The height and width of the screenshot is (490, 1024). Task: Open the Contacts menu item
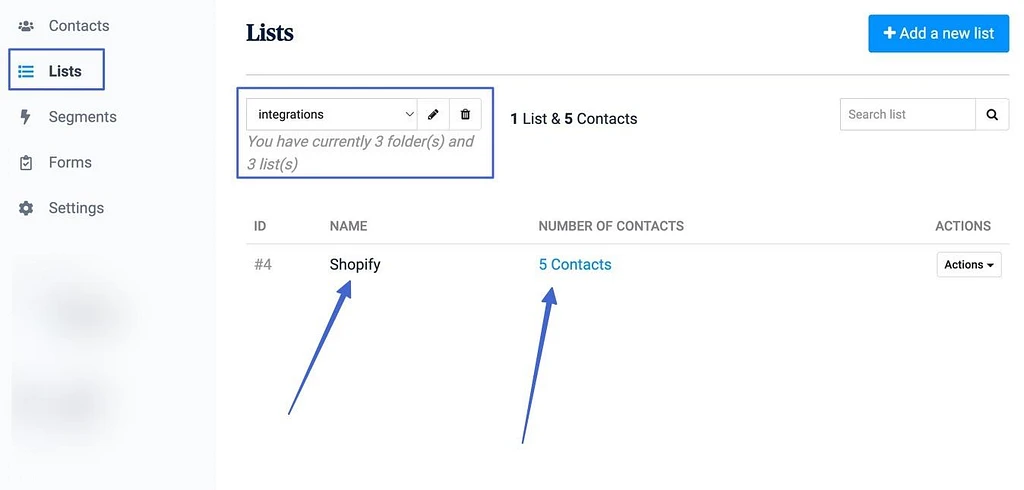pos(79,26)
